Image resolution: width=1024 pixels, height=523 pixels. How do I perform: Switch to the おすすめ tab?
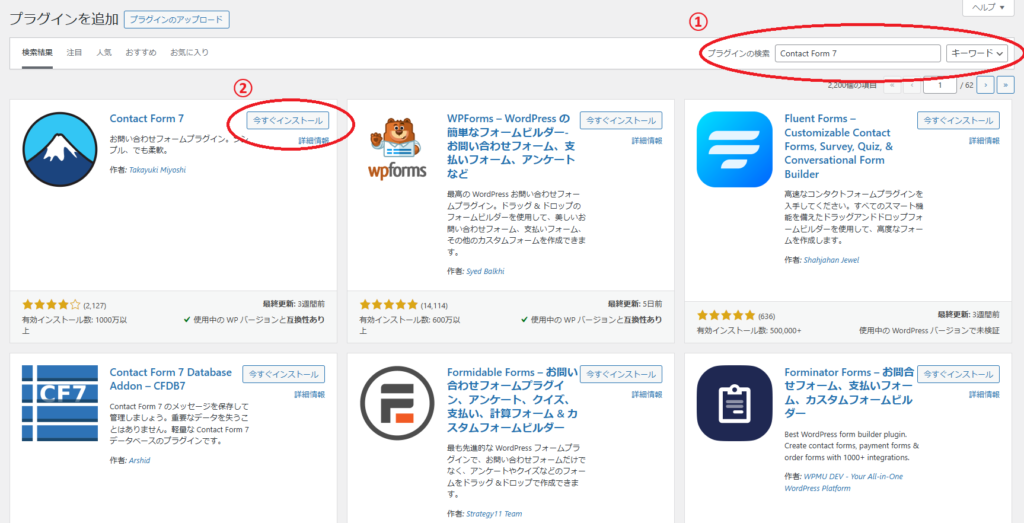(141, 52)
